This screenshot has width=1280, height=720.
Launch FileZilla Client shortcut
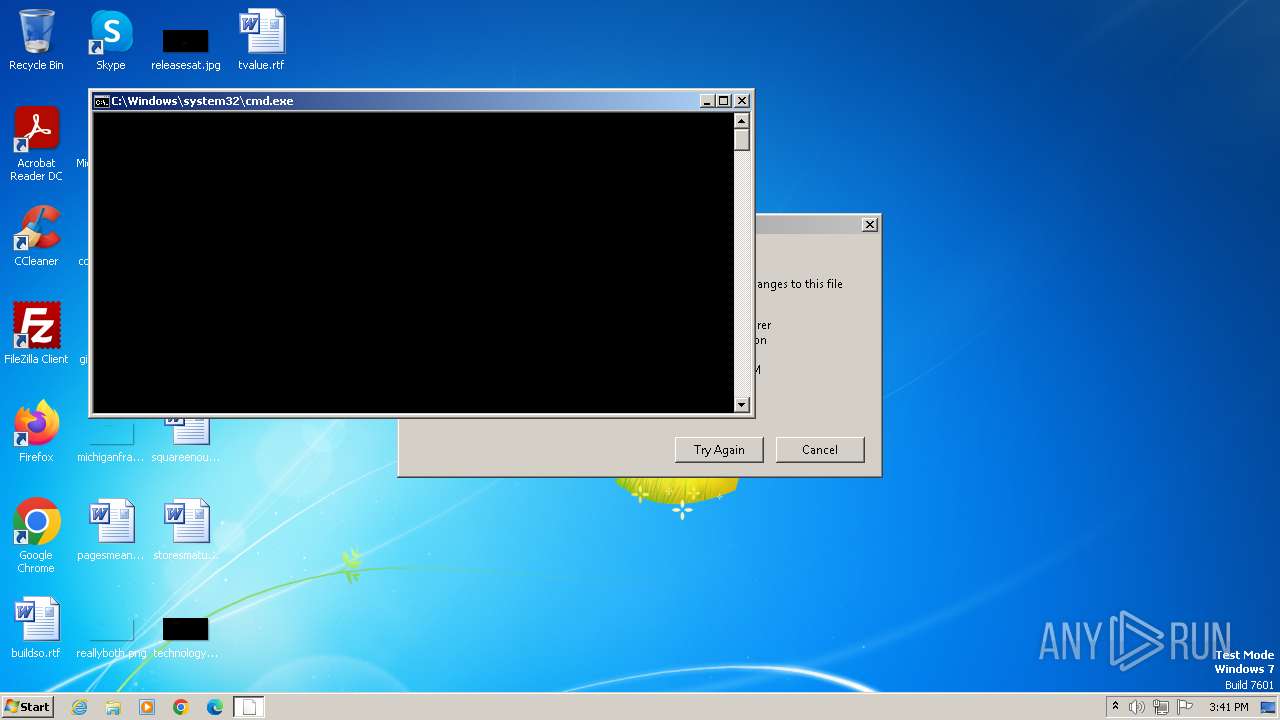pos(36,333)
